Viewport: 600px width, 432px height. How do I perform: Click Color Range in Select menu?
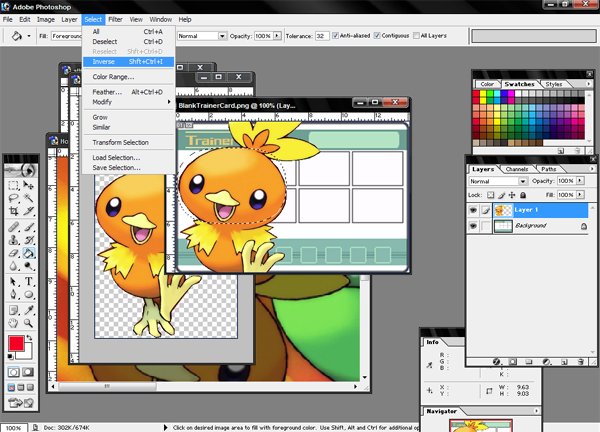pyautogui.click(x=129, y=77)
